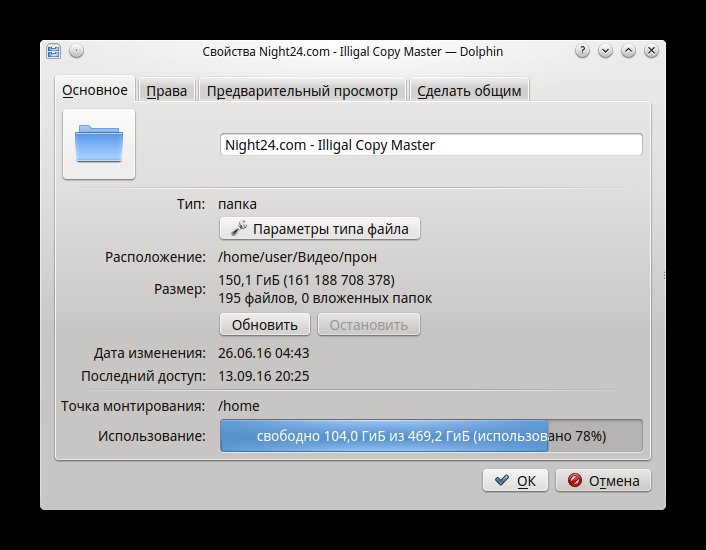This screenshot has height=550, width=706.
Task: Minimize the Dolphin properties window
Action: point(605,51)
